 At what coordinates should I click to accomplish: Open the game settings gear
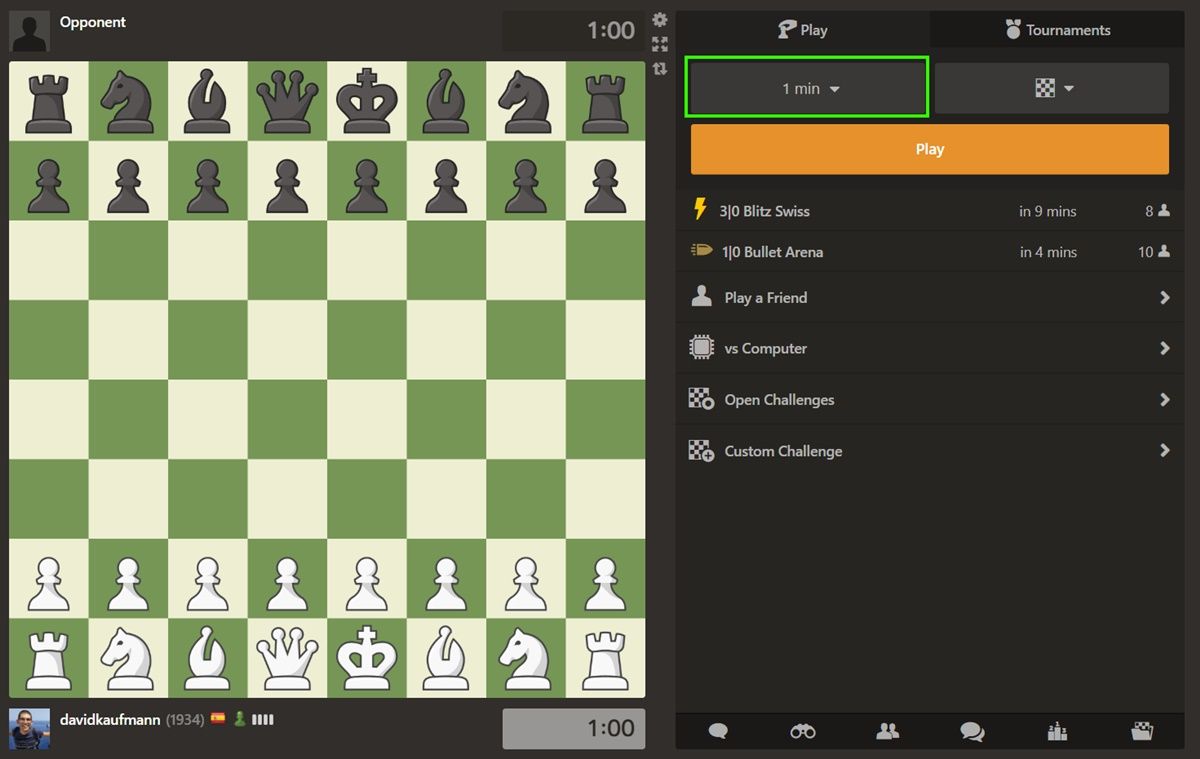659,19
